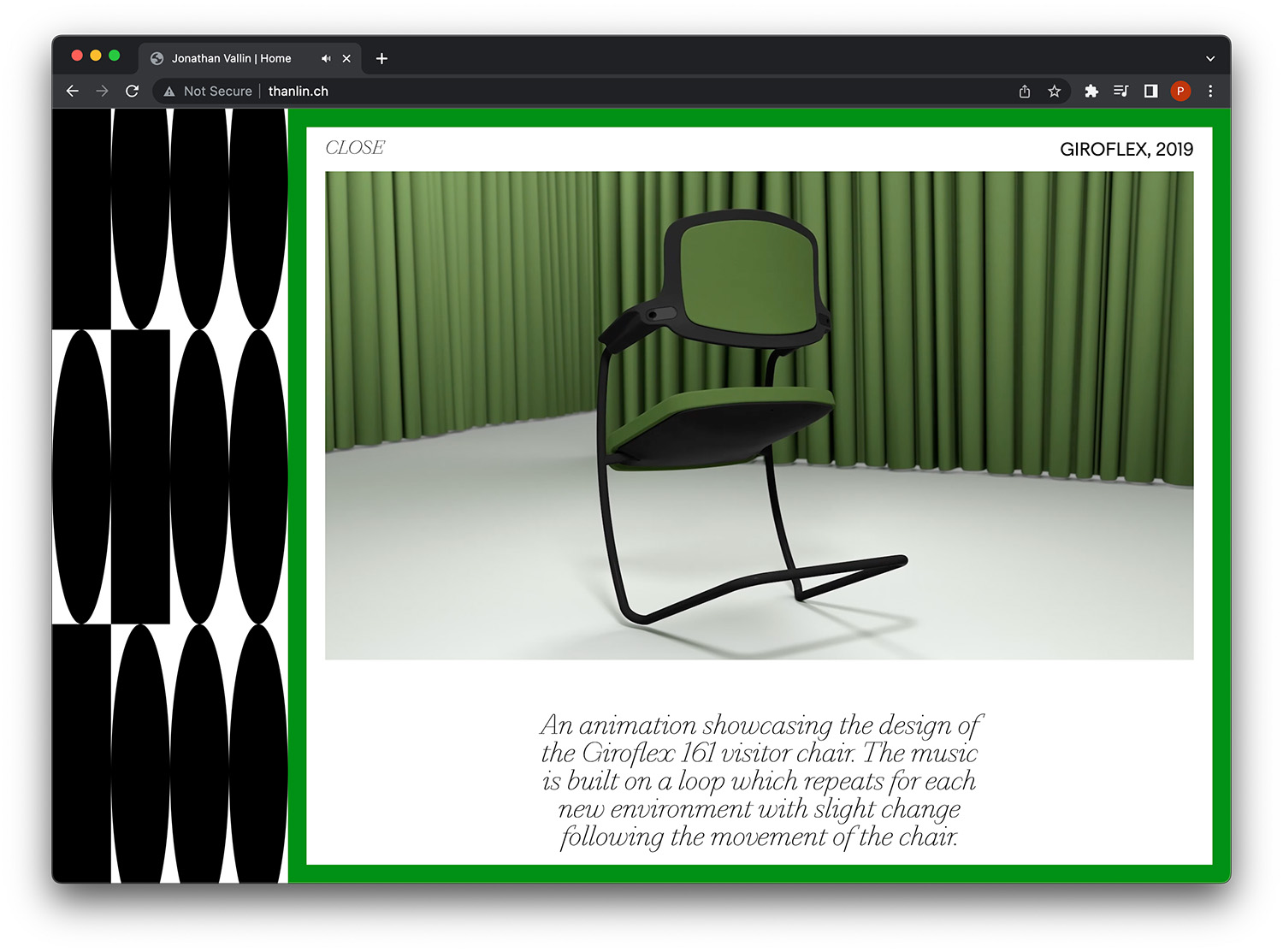Mute the tab audio speaker icon
The width and height of the screenshot is (1283, 952).
(x=326, y=58)
